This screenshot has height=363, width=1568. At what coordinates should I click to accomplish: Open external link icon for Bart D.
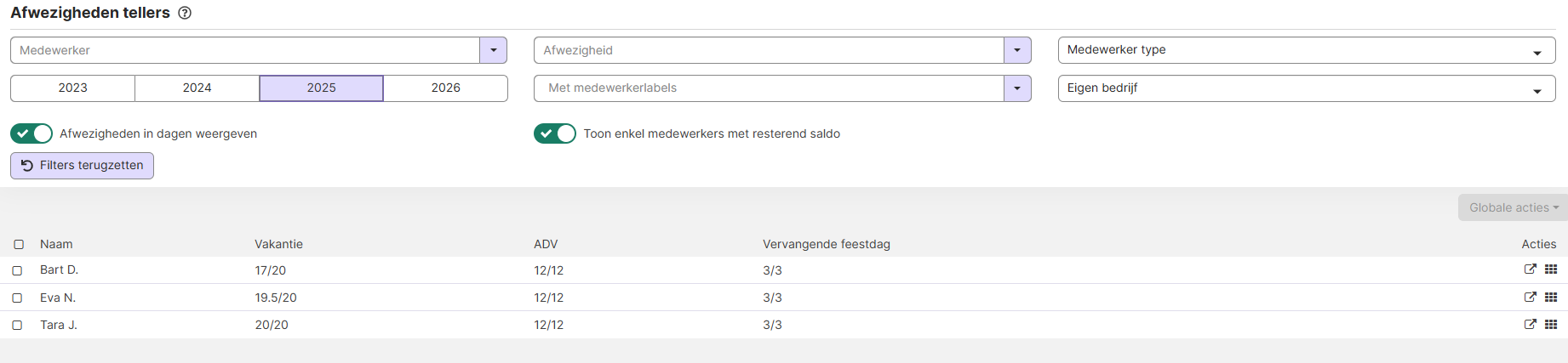pyautogui.click(x=1530, y=269)
